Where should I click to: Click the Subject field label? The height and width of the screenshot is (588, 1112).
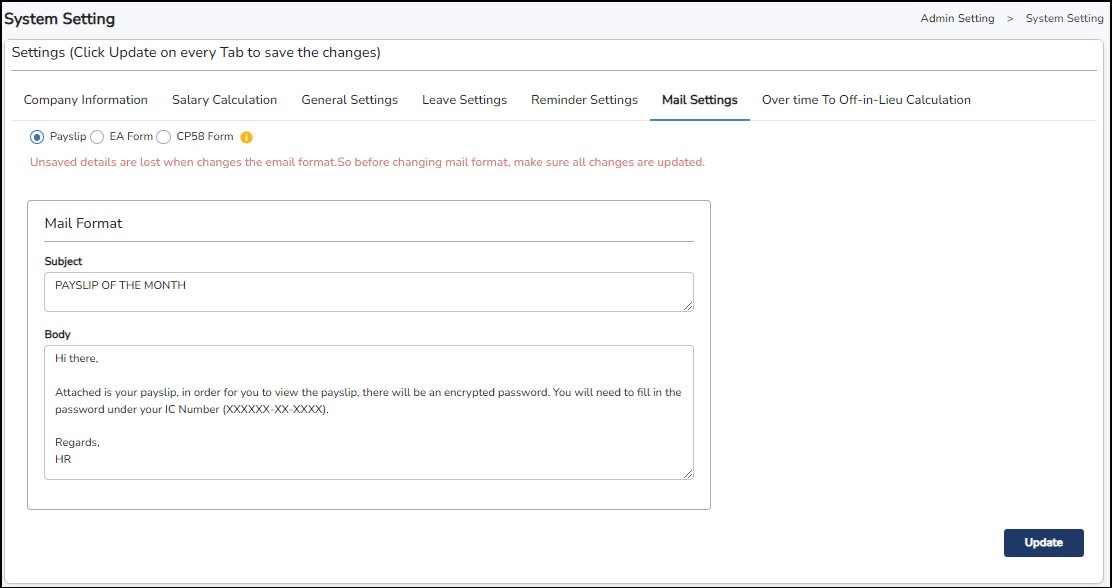[63, 262]
